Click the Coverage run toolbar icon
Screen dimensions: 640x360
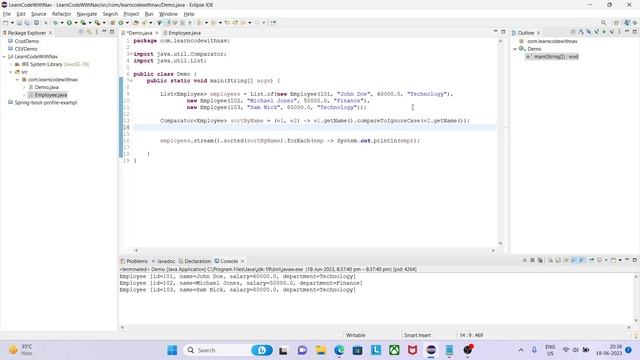coord(83,23)
